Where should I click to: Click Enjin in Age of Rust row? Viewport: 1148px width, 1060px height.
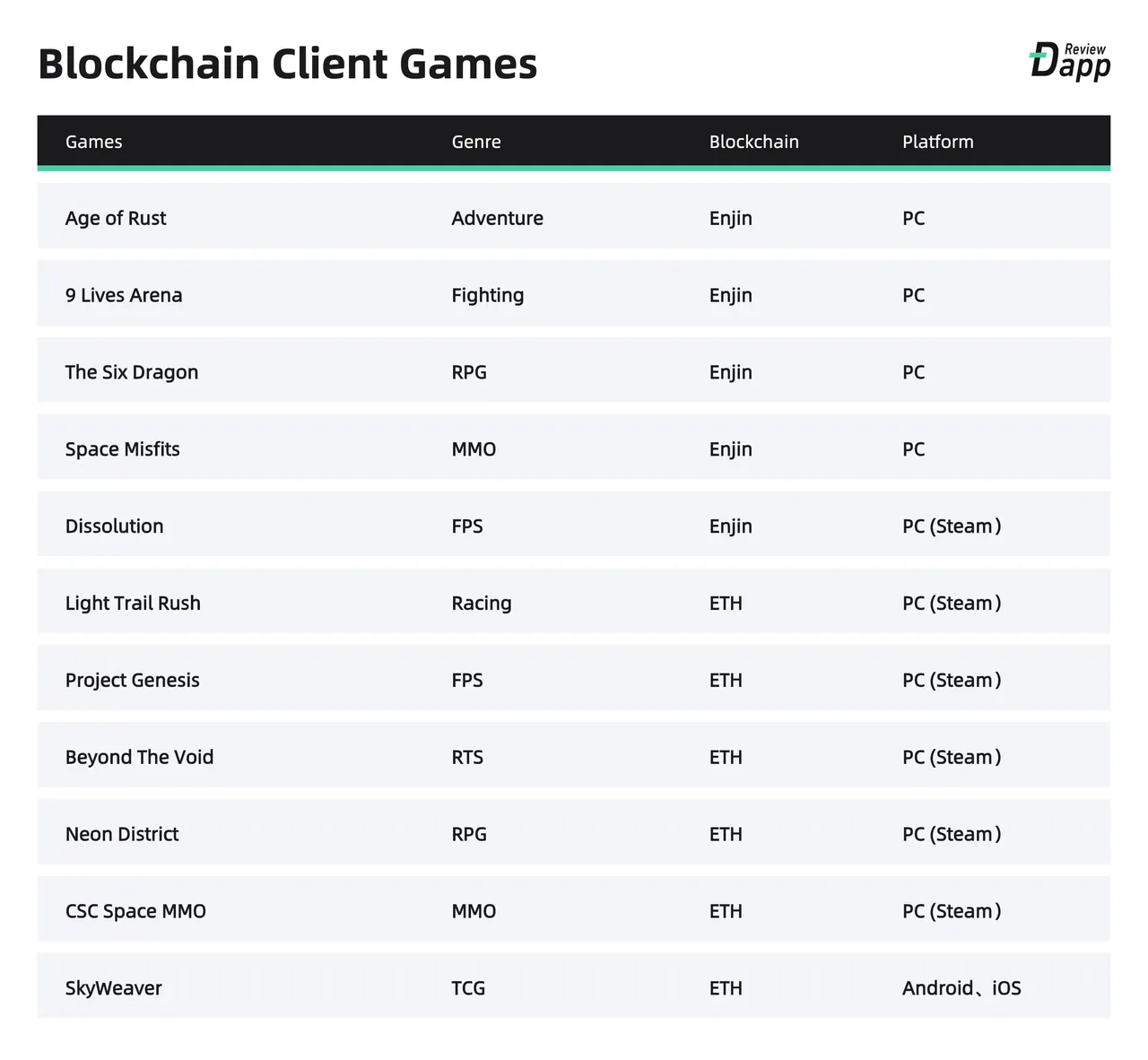pyautogui.click(x=730, y=218)
